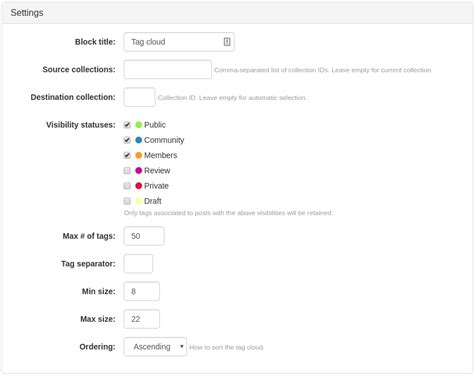Click the Destination collection: label
Screen dimensions: 474x376
click(x=73, y=97)
